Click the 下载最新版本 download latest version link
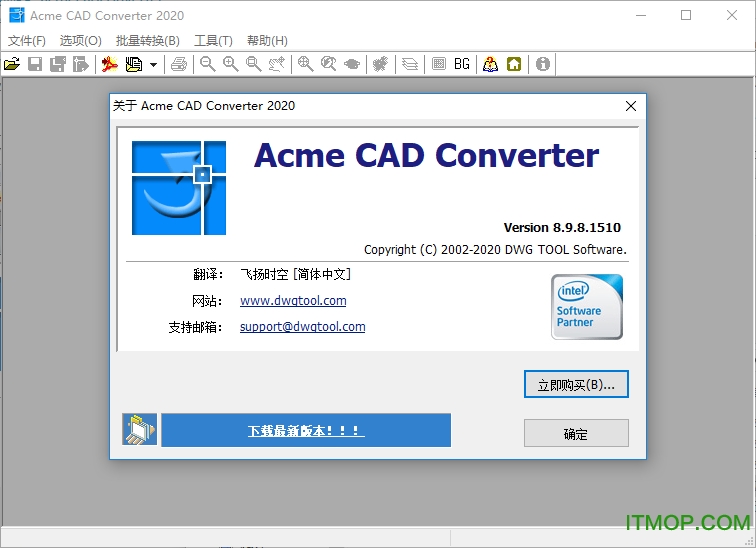The width and height of the screenshot is (756, 548). pyautogui.click(x=306, y=430)
